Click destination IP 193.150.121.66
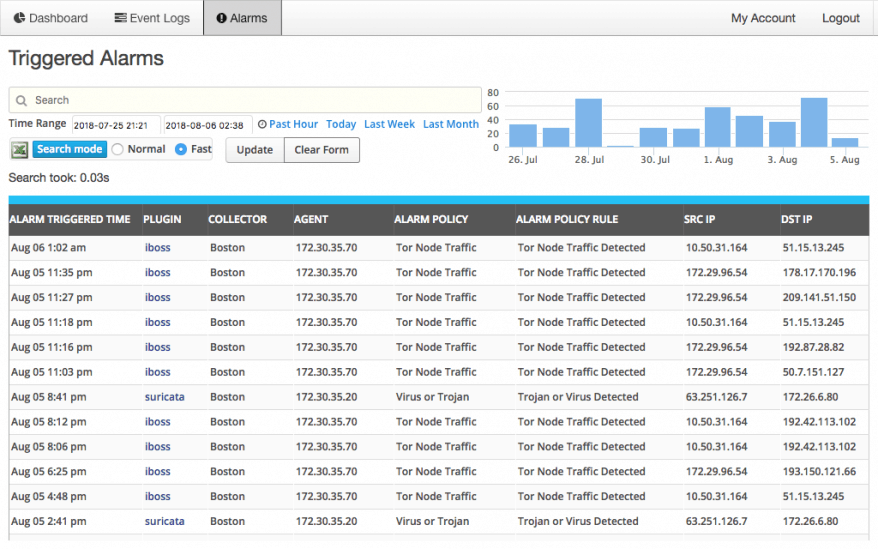Image resolution: width=878 pixels, height=549 pixels. point(819,472)
